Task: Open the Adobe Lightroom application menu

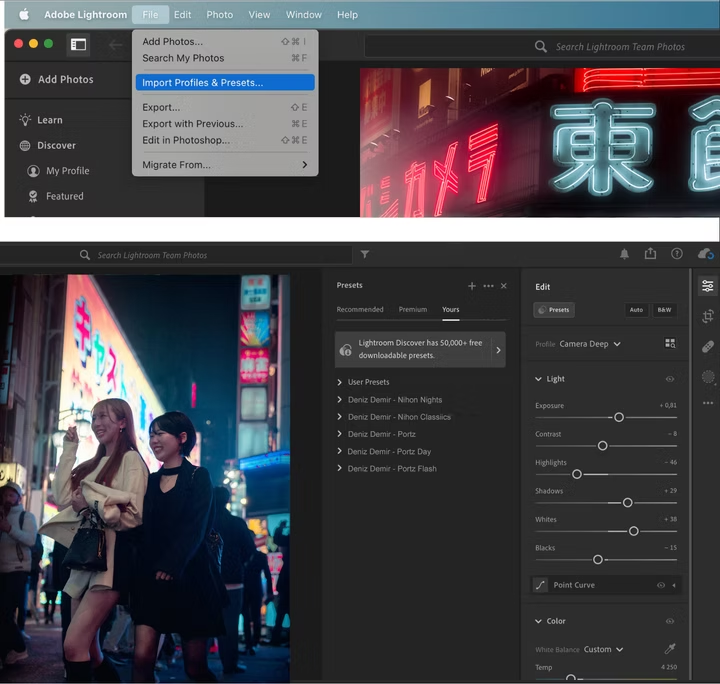Action: [85, 15]
